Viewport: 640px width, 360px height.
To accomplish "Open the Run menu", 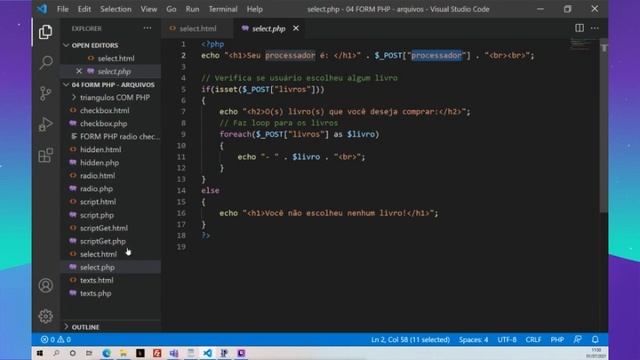I will click(x=192, y=9).
